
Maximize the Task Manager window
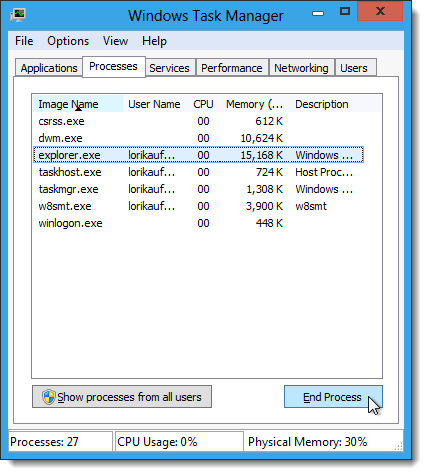point(345,12)
